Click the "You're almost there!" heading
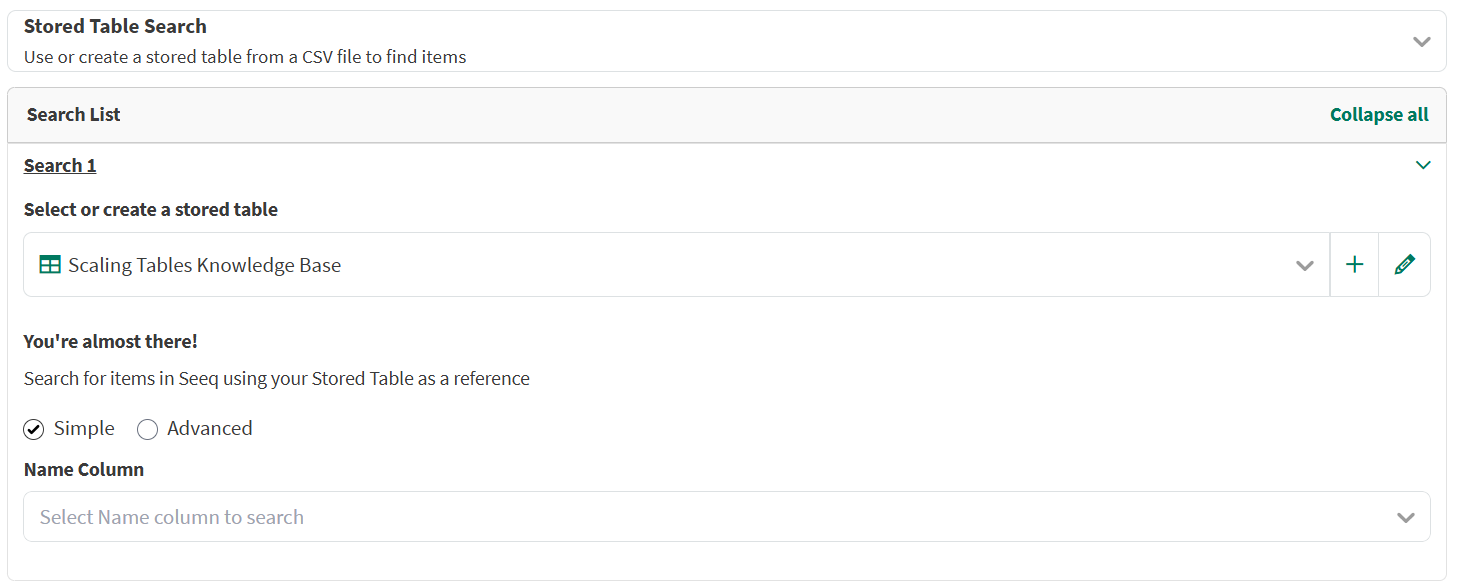Screen dimensions: 1457x585 click(x=111, y=342)
